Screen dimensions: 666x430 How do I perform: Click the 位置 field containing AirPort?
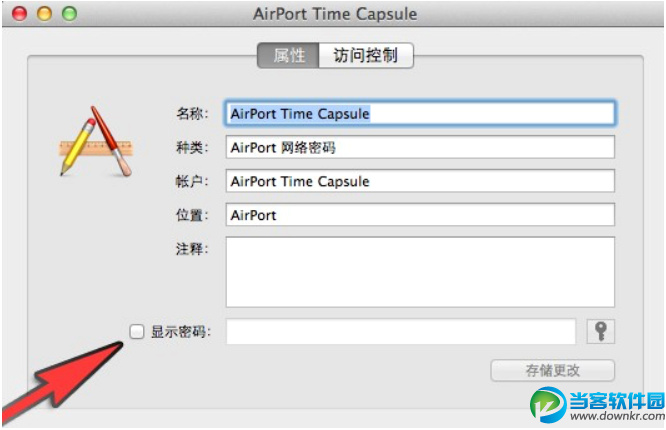click(x=420, y=215)
